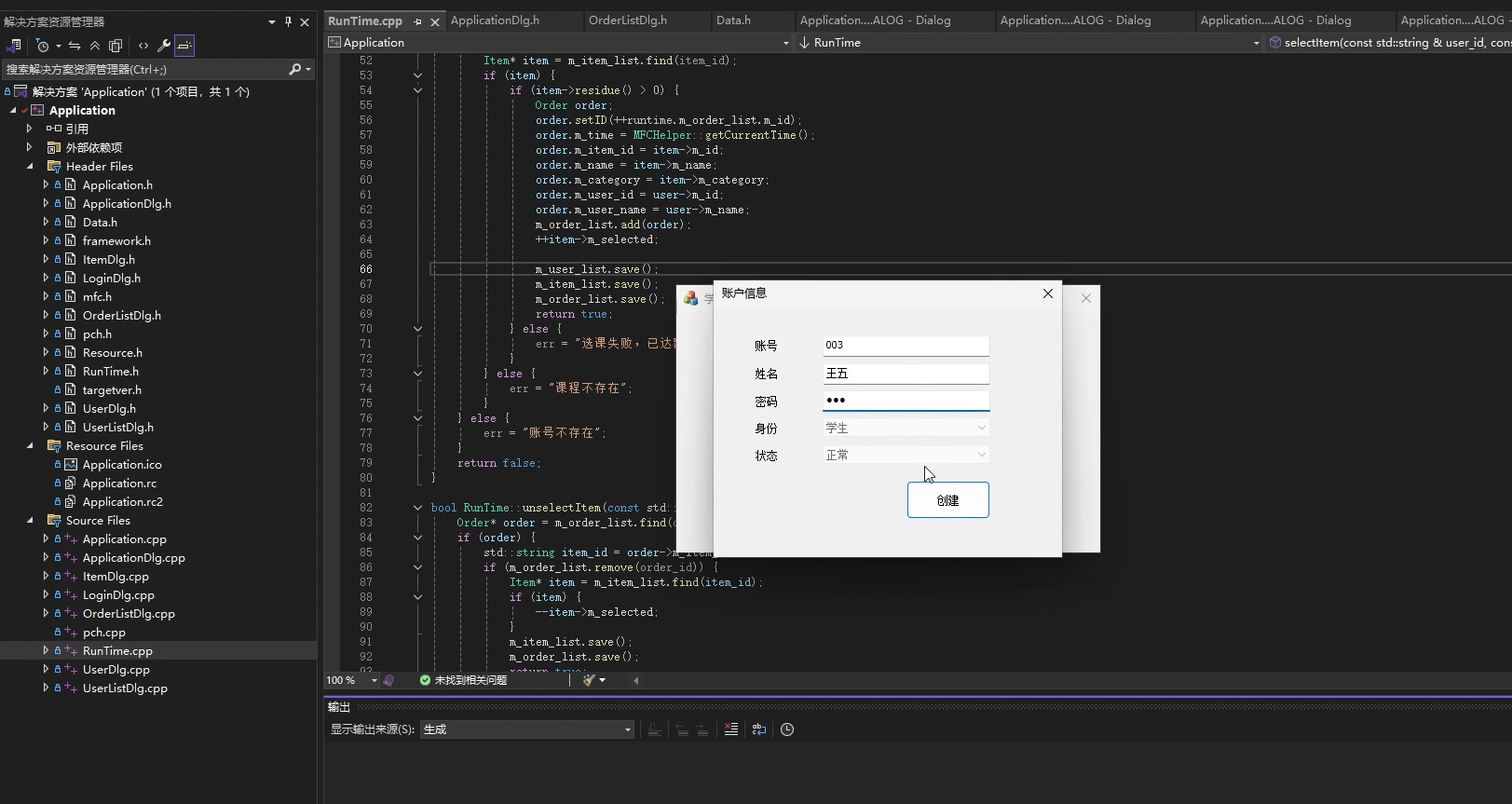This screenshot has height=804, width=1512.
Task: Click the show all files icon
Action: pyautogui.click(x=116, y=46)
